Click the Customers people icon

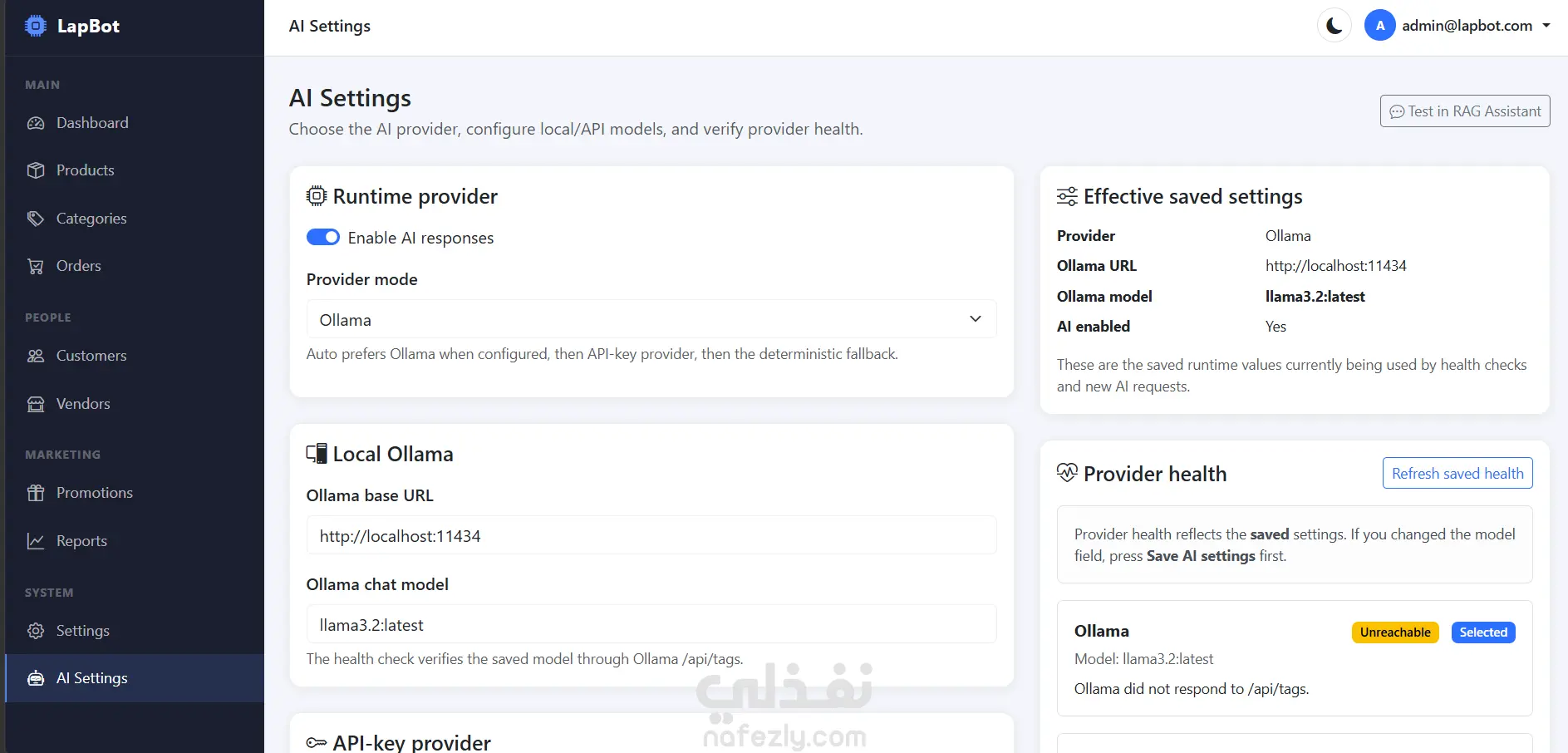[x=36, y=356]
